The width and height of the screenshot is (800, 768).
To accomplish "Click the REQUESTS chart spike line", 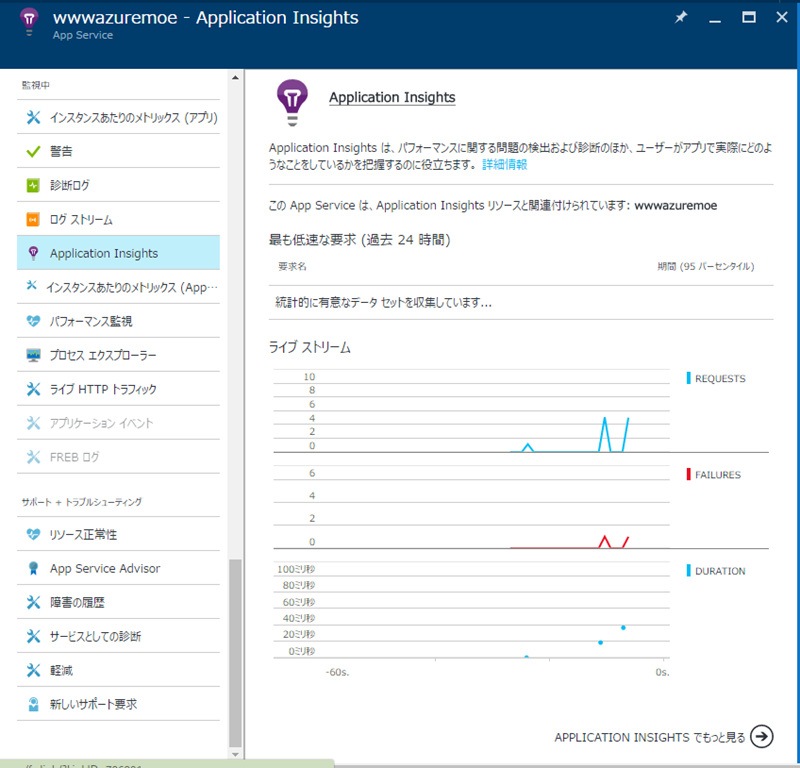I will [x=605, y=434].
